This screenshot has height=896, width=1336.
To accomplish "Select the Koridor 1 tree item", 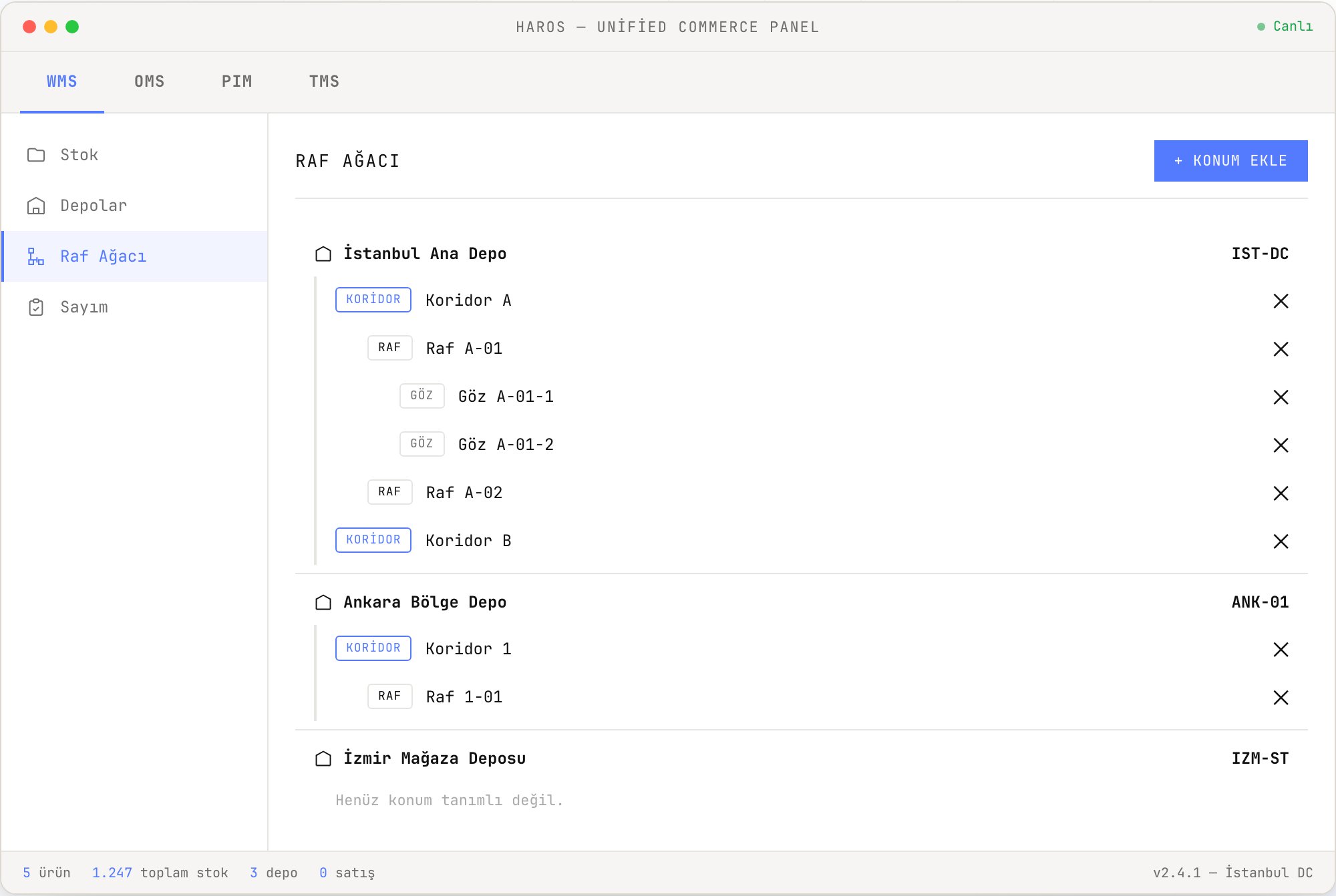I will (x=812, y=649).
